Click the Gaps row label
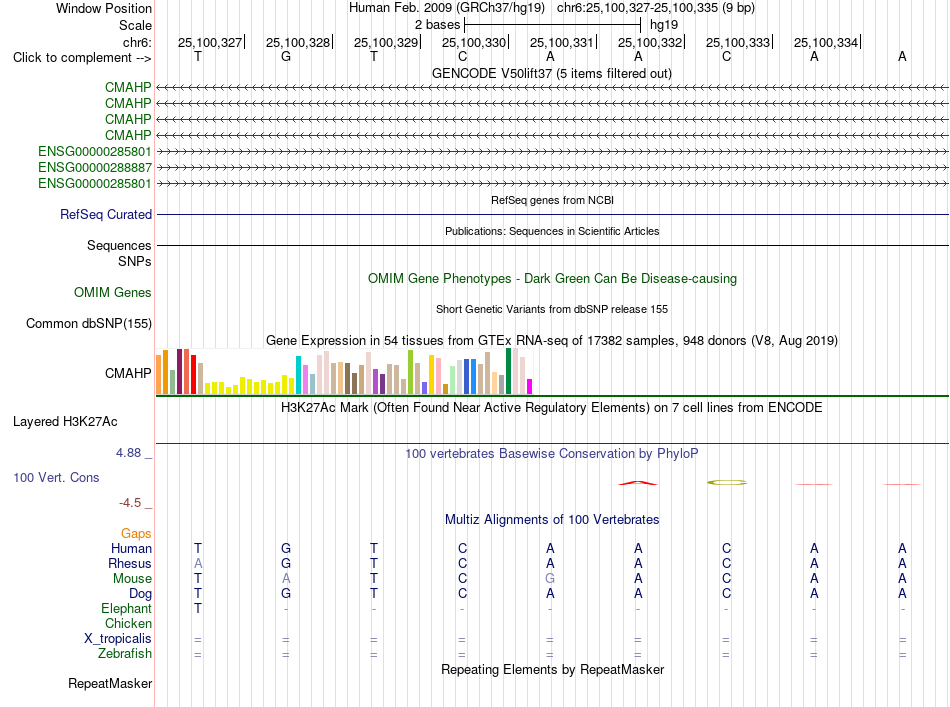This screenshot has height=707, width=950. [136, 533]
